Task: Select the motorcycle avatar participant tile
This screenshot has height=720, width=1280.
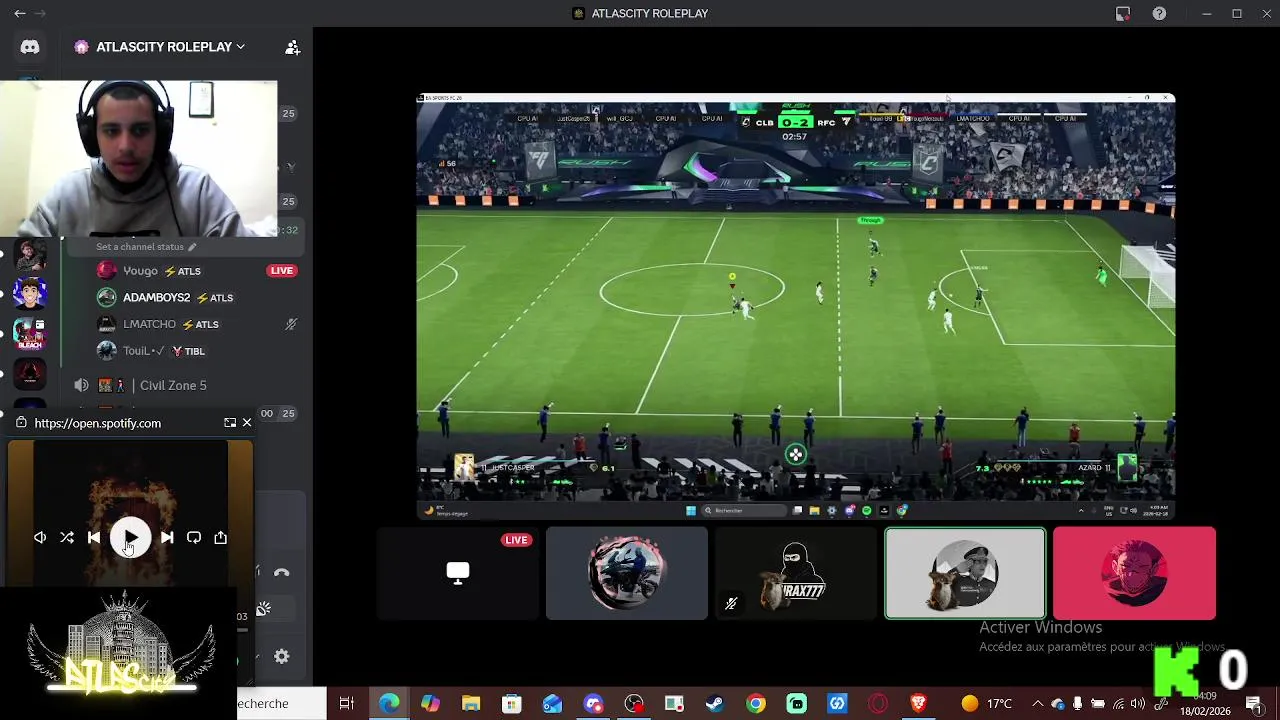Action: pos(627,573)
